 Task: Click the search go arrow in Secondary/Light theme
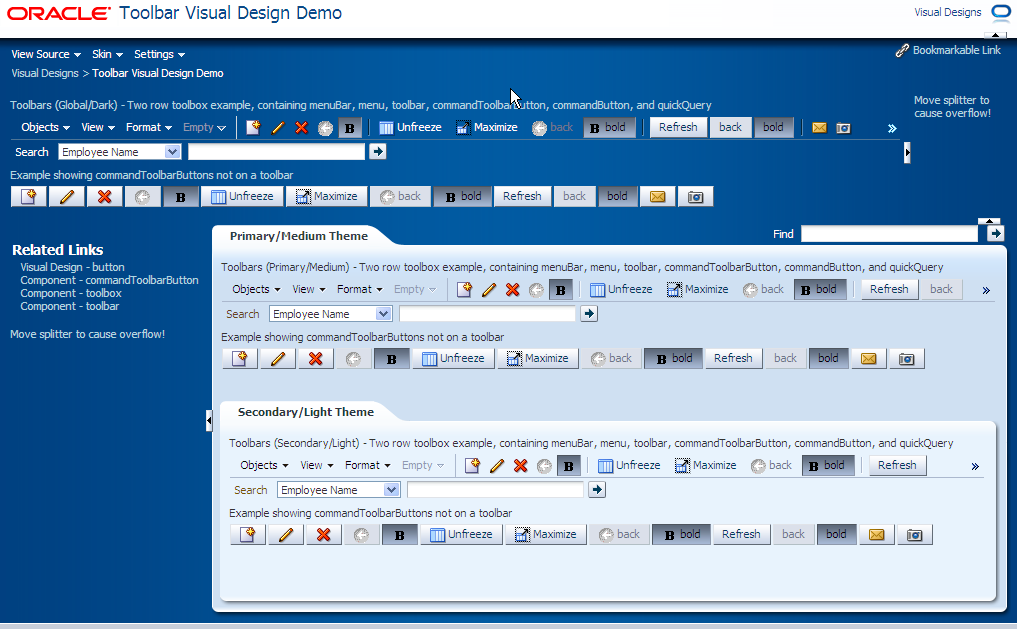pyautogui.click(x=597, y=490)
